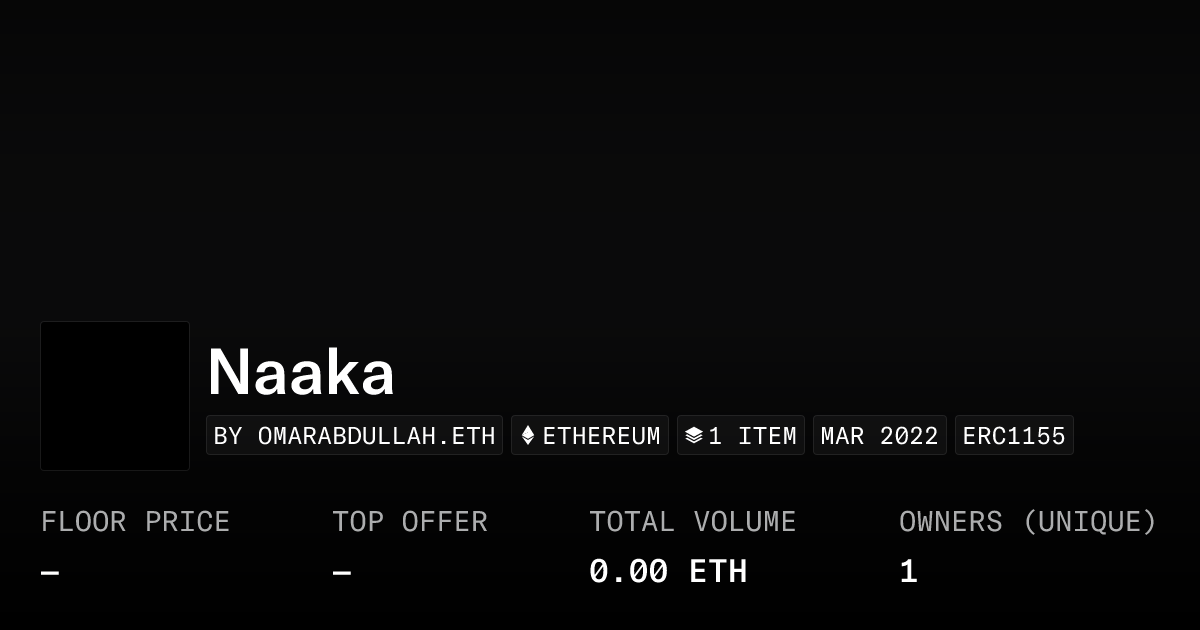Click the stacked layers items icon
Screen dimensions: 1200x630
click(x=694, y=436)
